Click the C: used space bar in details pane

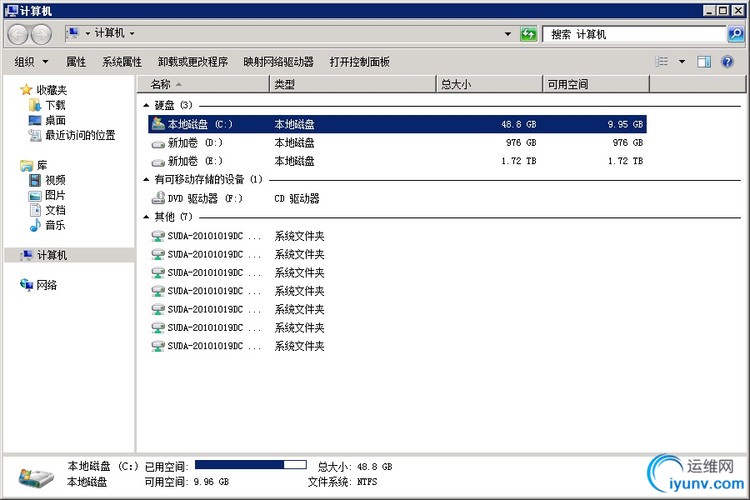pos(251,465)
